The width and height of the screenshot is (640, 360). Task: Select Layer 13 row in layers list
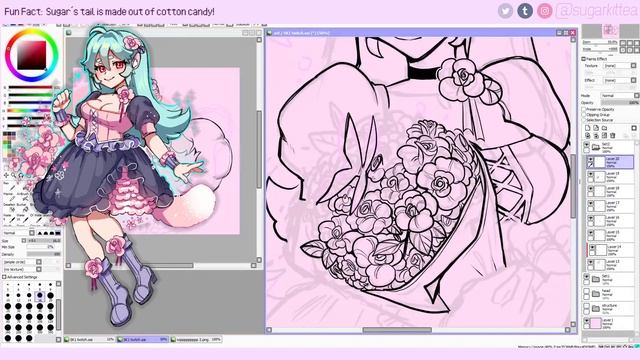pos(610,264)
